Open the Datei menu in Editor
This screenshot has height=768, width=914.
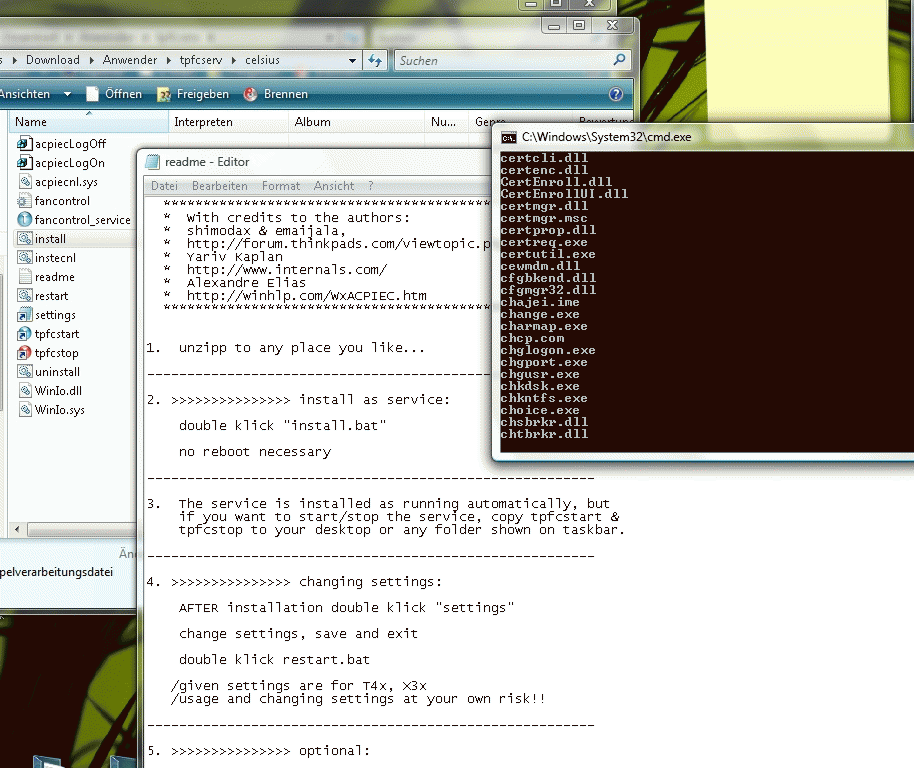pyautogui.click(x=164, y=186)
